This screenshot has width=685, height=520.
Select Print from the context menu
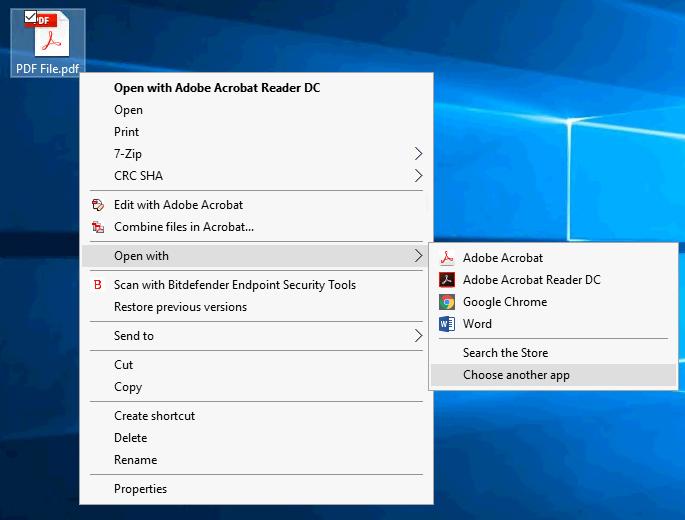point(256,132)
